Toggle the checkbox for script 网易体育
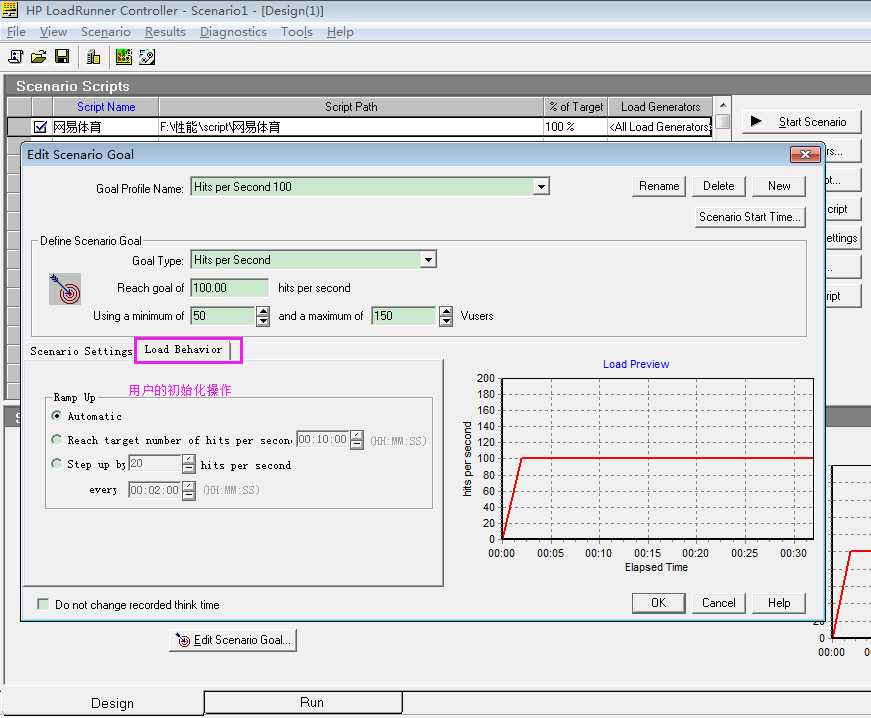The width and height of the screenshot is (871, 718). pyautogui.click(x=40, y=127)
